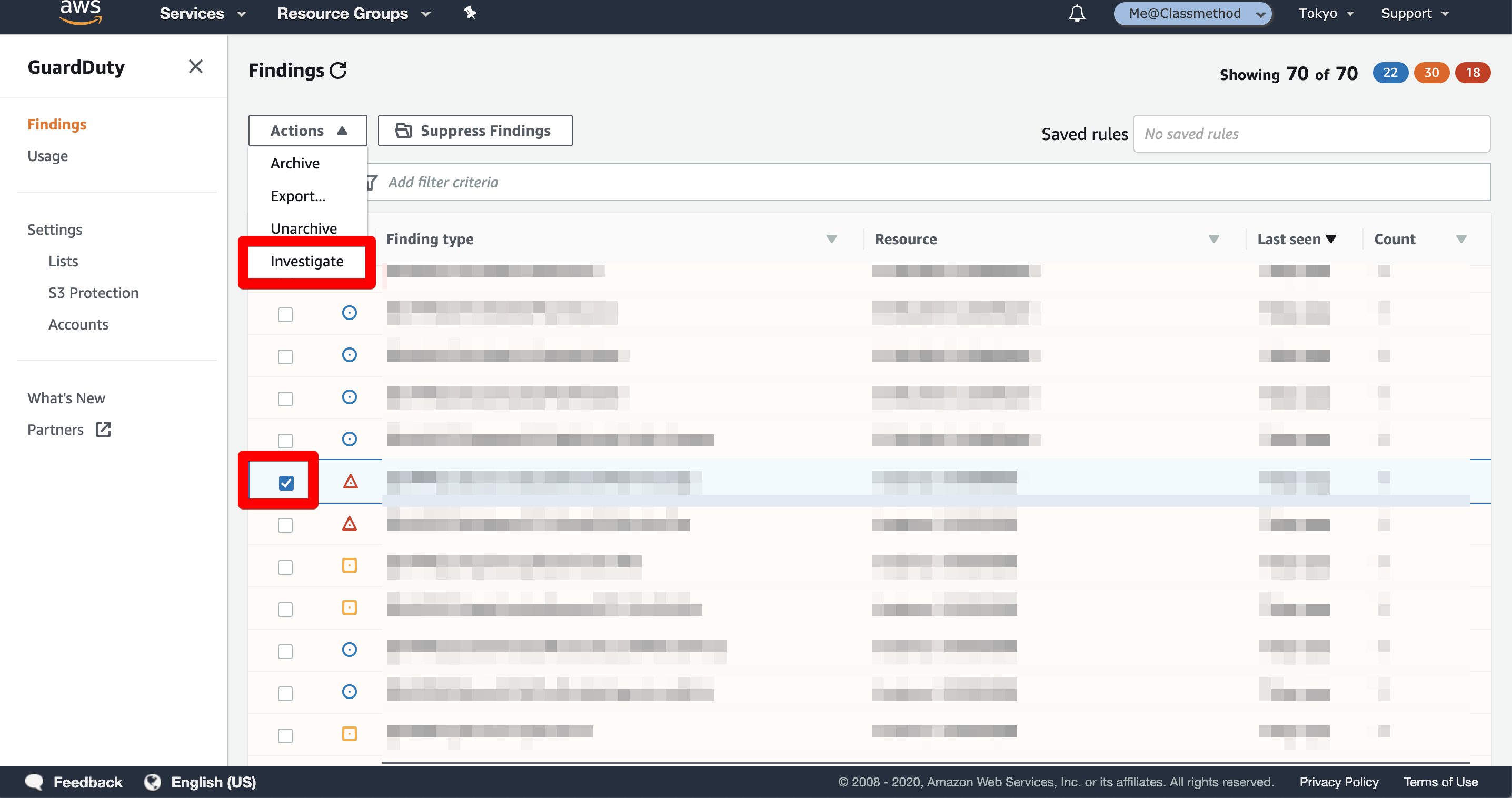Open the Privacy Policy link

tap(1338, 782)
